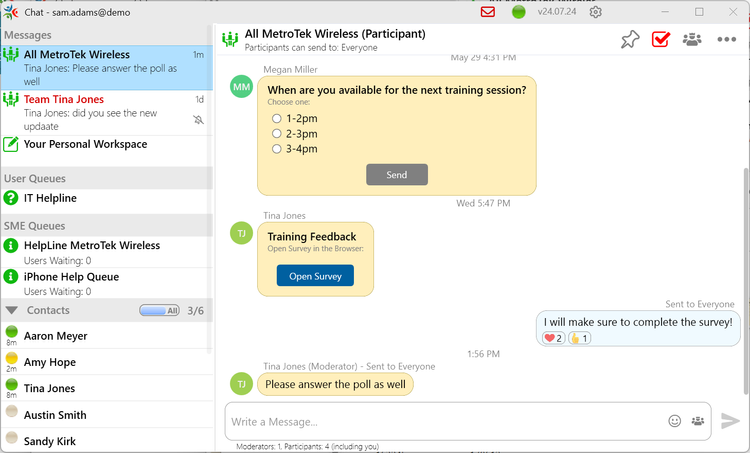Screen dimensions: 750x453
Task: Toggle the All contacts filter switch
Action: [x=160, y=310]
